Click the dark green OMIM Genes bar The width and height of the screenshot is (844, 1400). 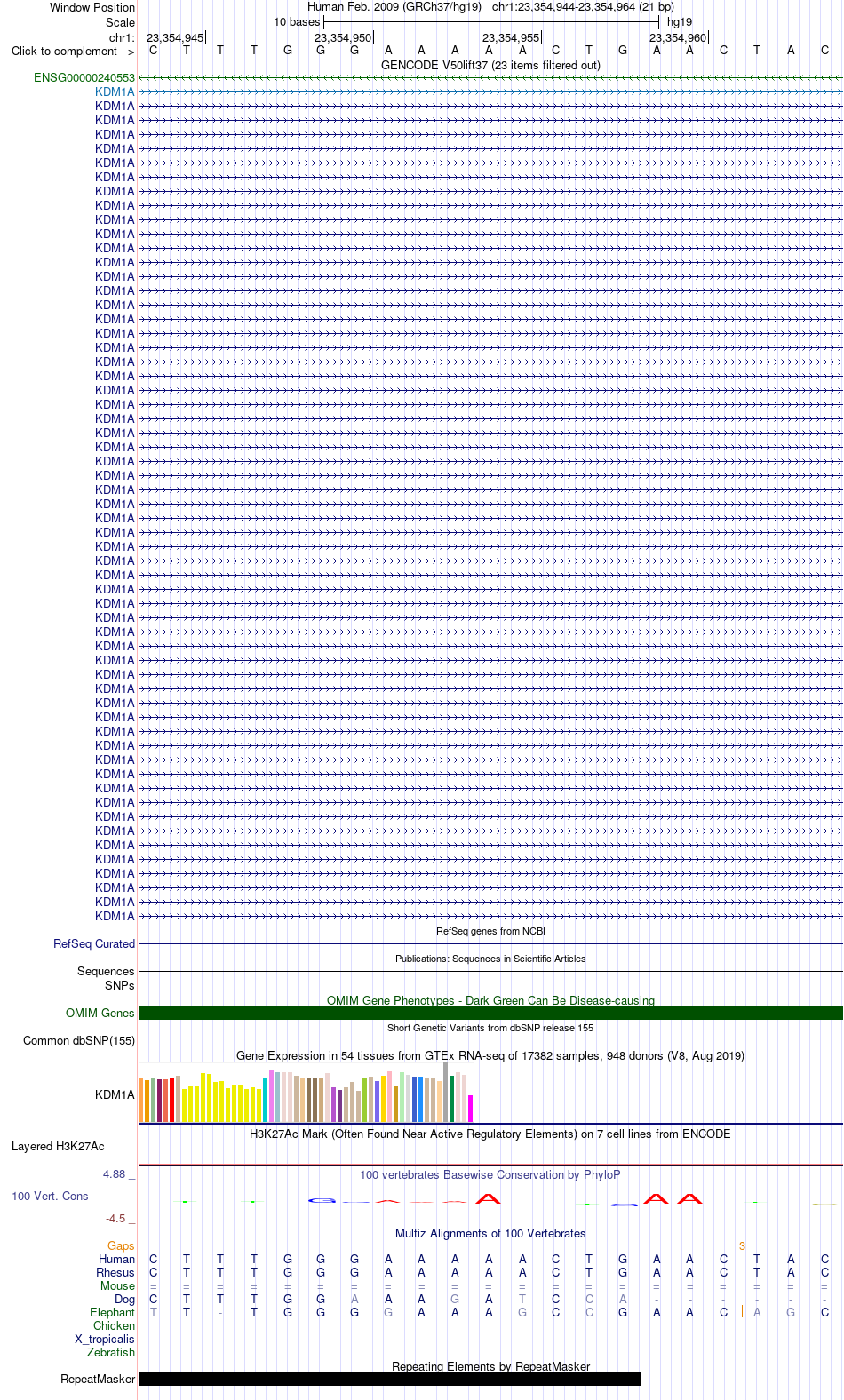click(x=490, y=1013)
